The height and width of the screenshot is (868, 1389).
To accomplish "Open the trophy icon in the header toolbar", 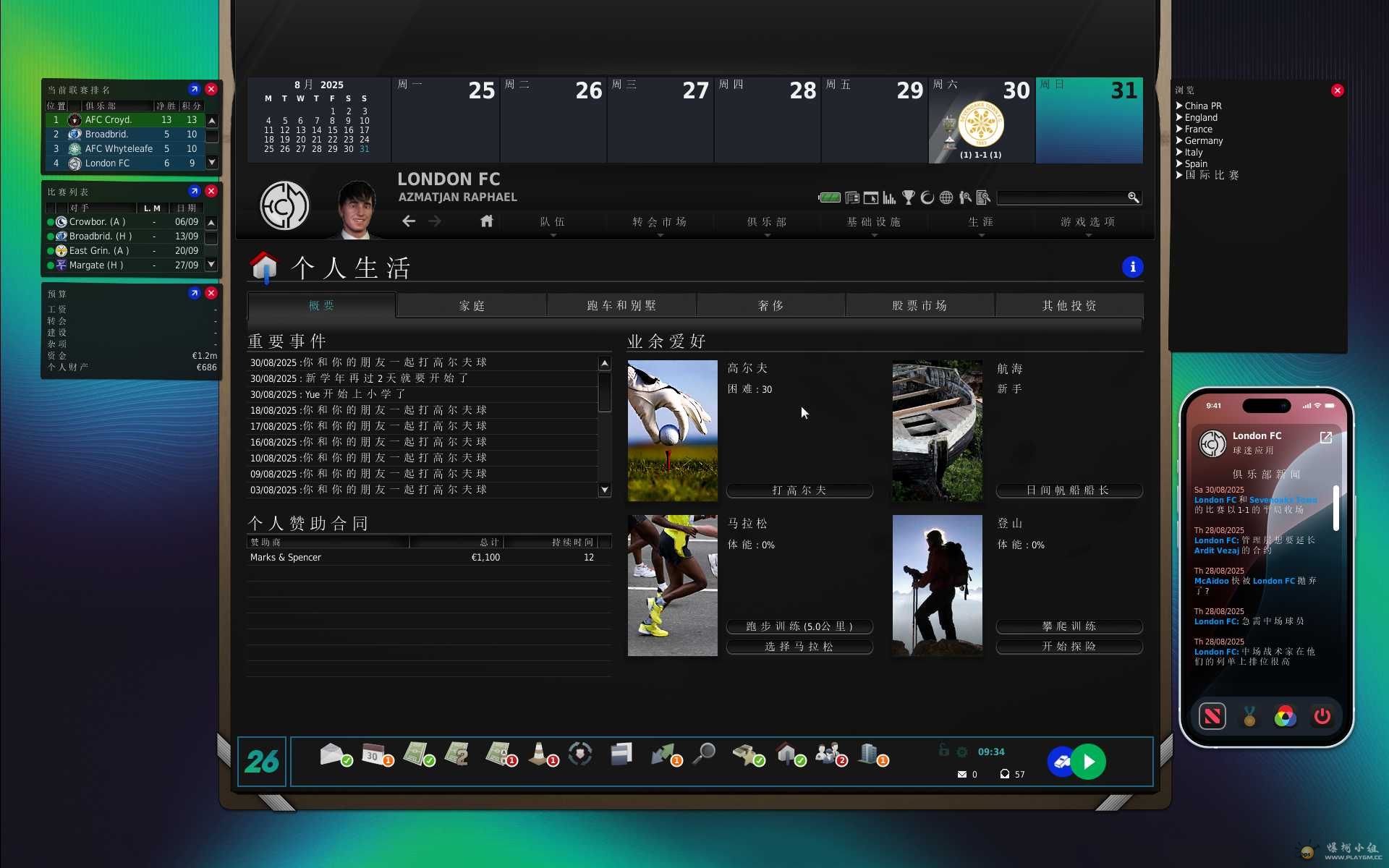I will coord(909,197).
